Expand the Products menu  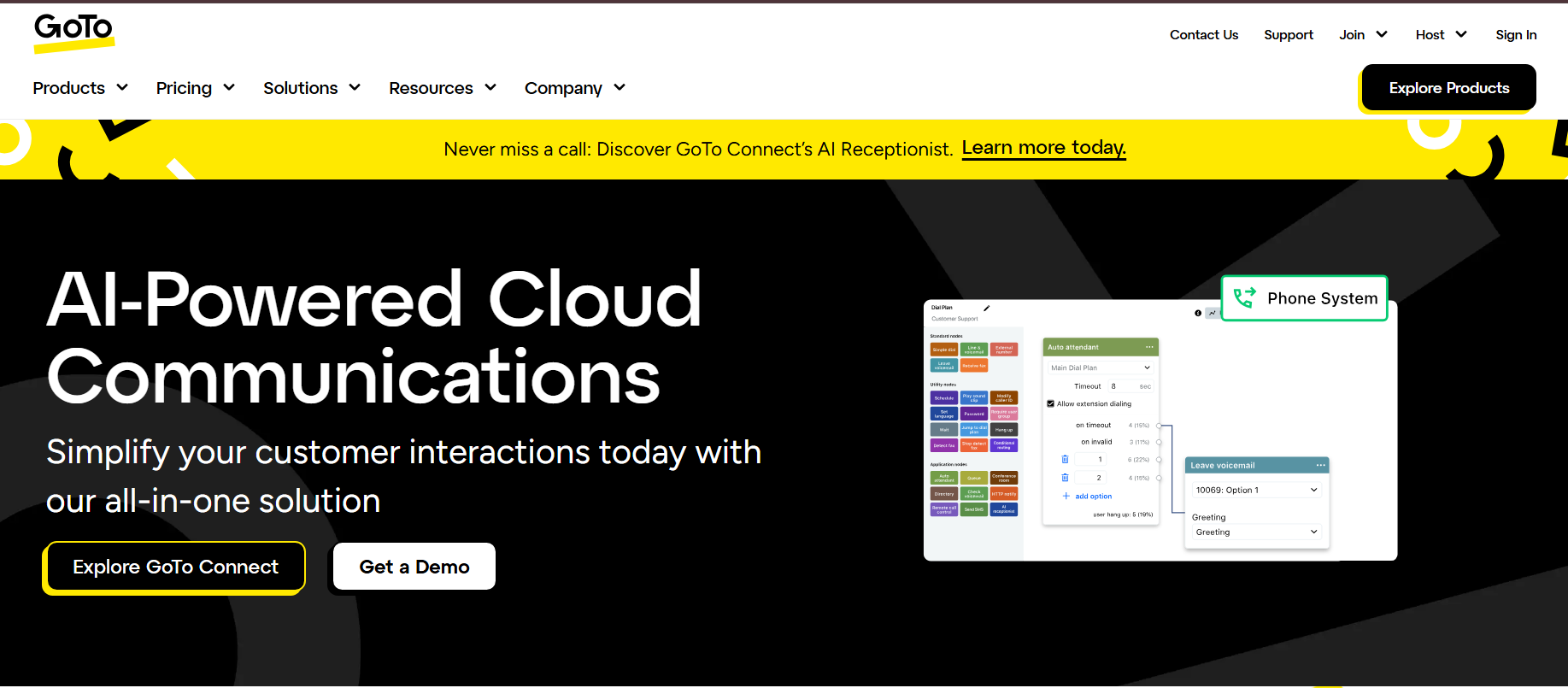(x=80, y=88)
